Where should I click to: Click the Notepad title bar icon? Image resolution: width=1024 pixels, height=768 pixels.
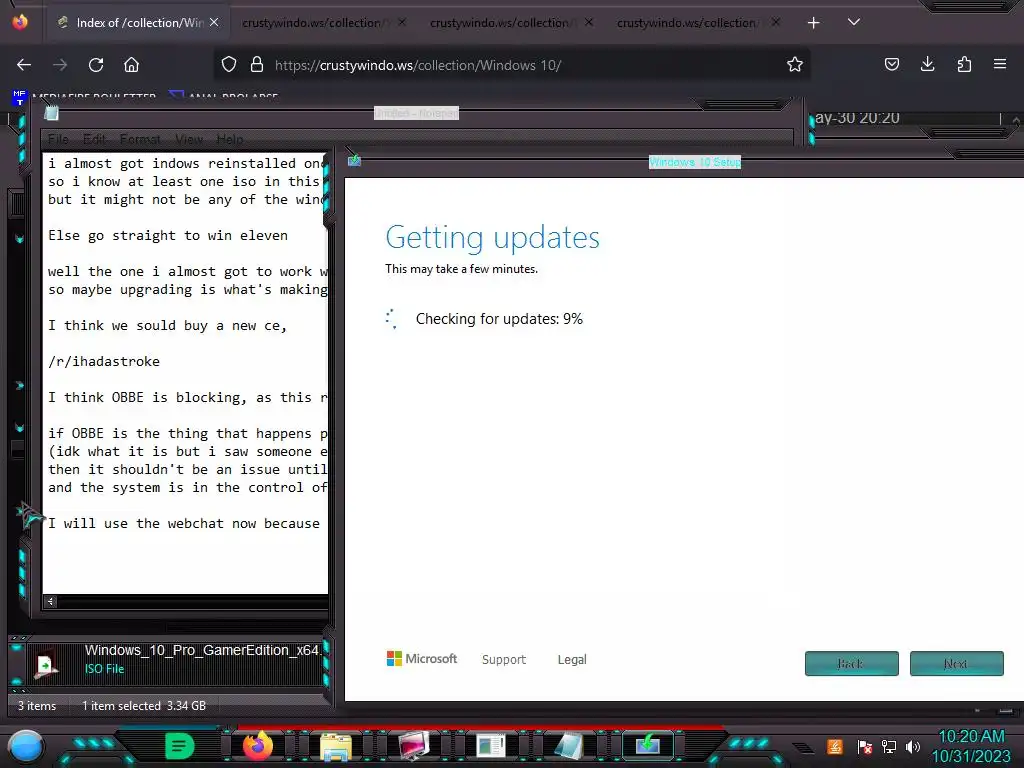click(52, 114)
